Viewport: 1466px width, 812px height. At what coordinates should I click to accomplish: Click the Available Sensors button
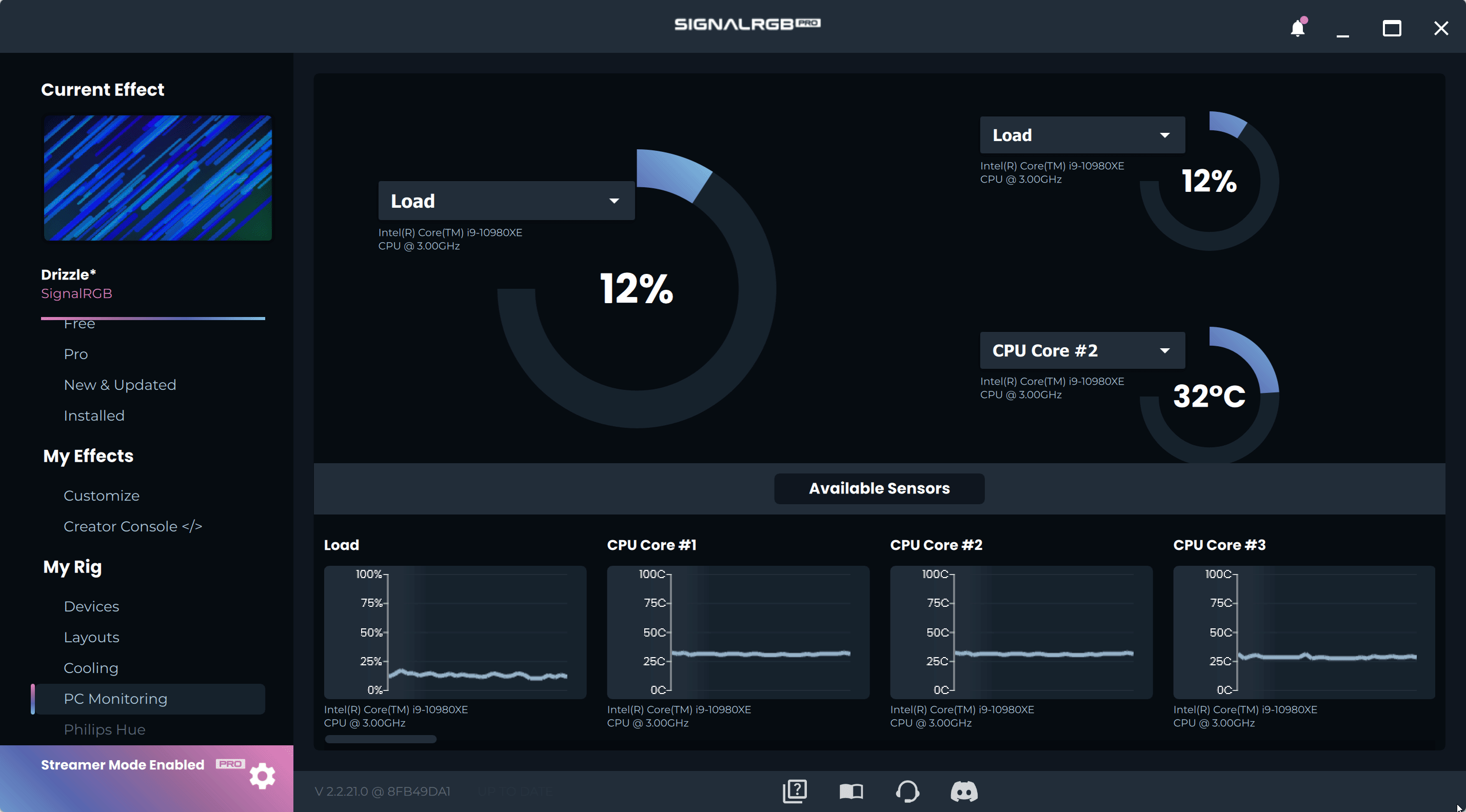point(879,488)
